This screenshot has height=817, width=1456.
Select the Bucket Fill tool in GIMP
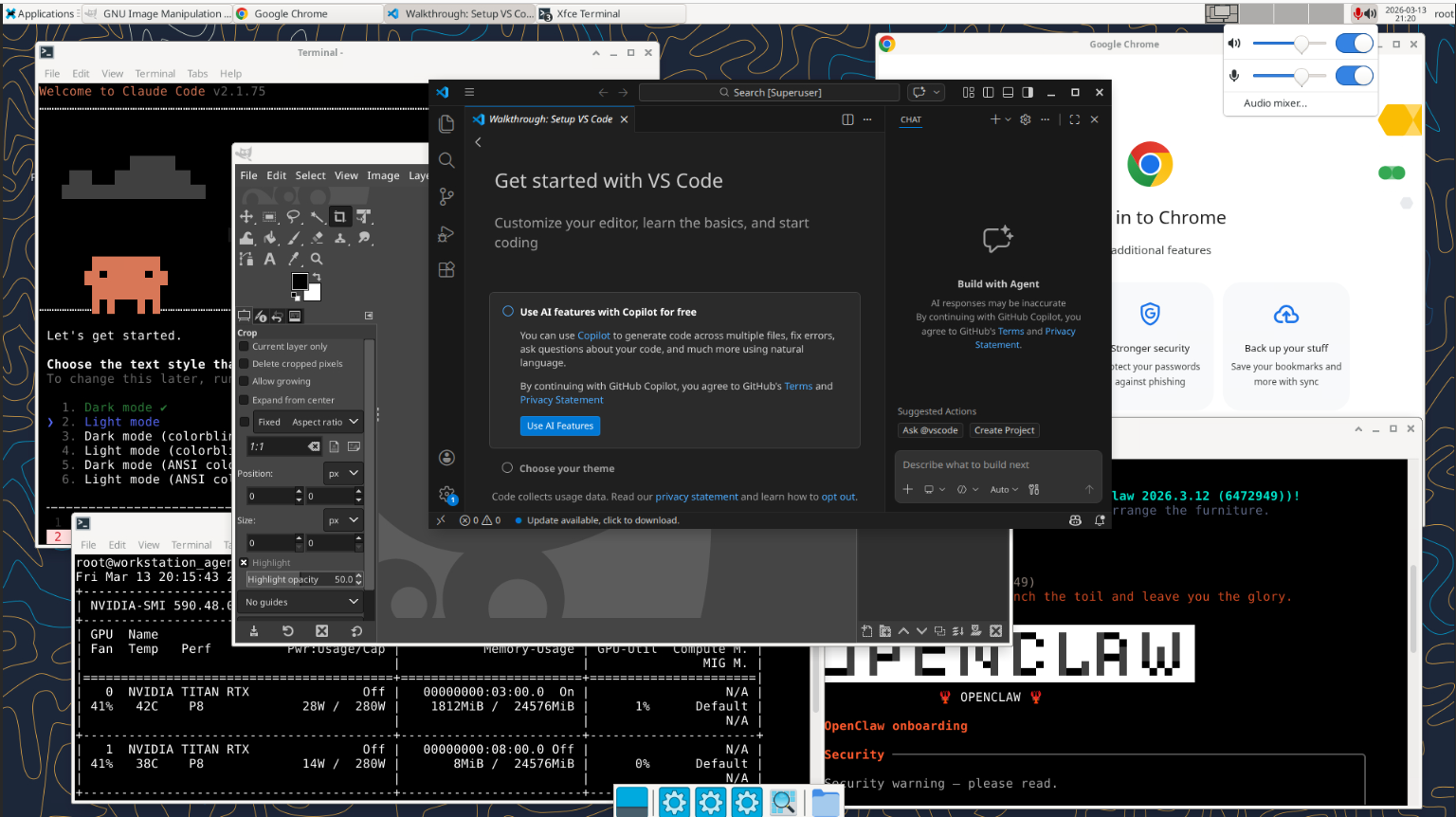[x=270, y=238]
